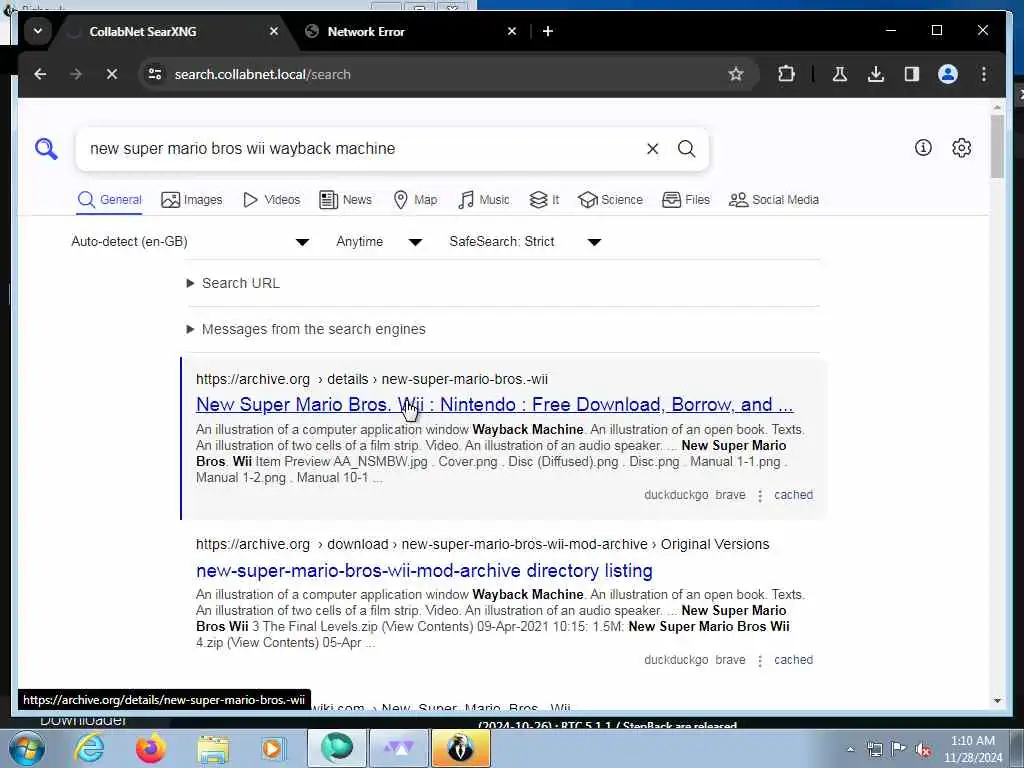This screenshot has height=768, width=1024.
Task: Open SearXNG preferences gear
Action: click(x=961, y=148)
